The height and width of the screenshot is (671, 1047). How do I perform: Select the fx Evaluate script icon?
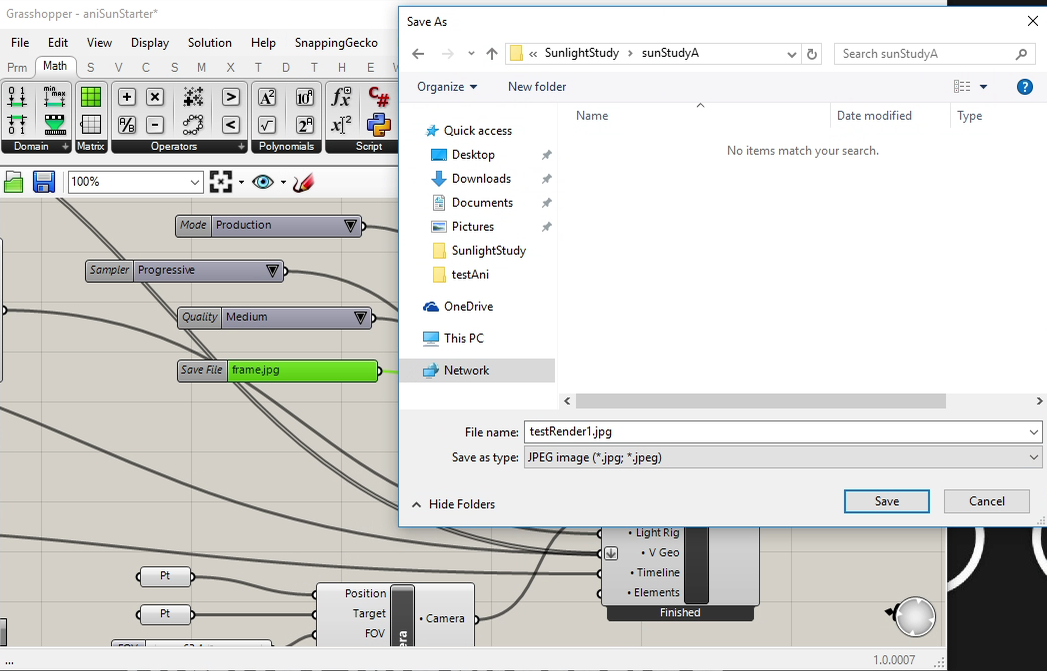point(341,97)
